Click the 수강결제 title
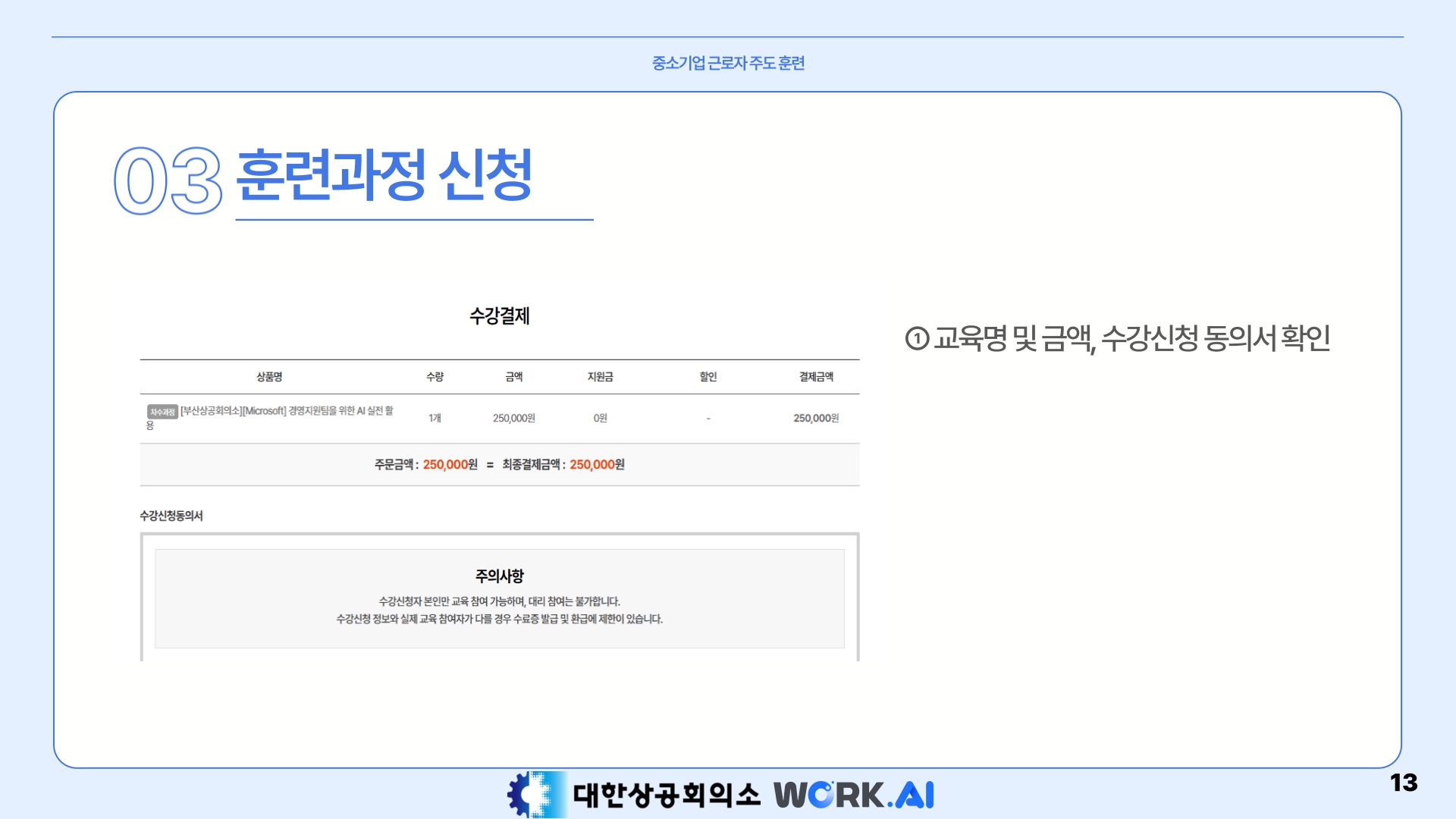Viewport: 1456px width, 819px height. [499, 316]
